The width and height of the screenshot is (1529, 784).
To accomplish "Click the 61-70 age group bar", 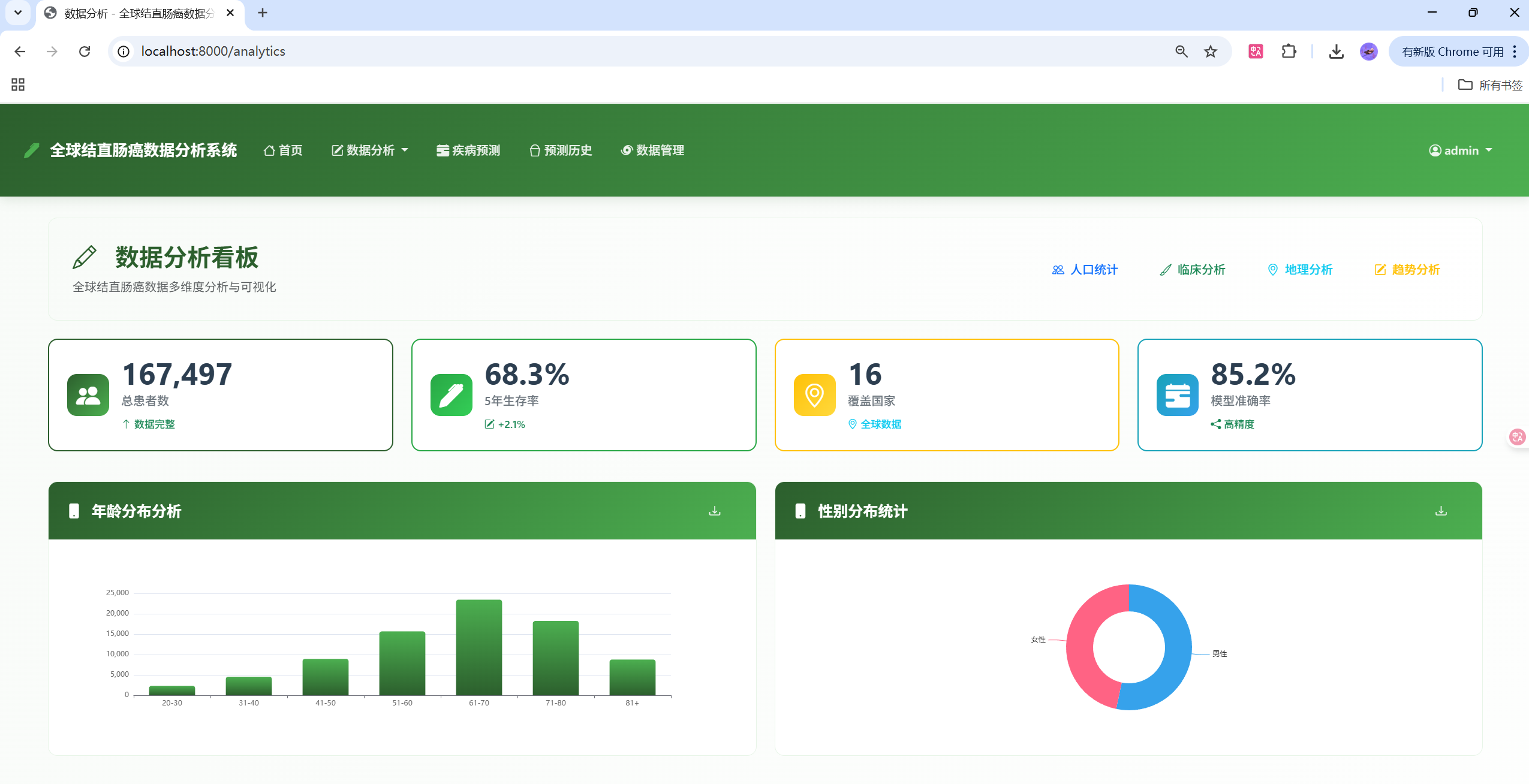I will point(478,647).
